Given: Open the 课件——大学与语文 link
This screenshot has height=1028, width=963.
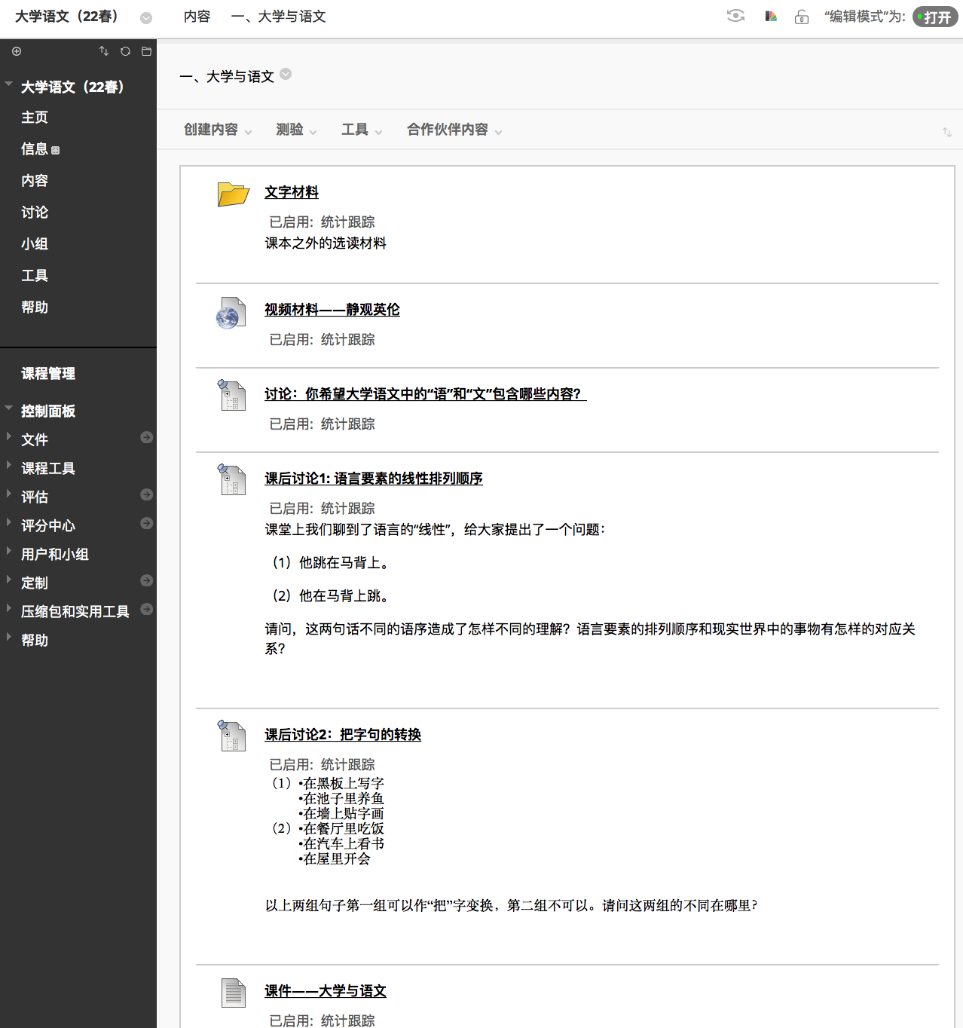Looking at the screenshot, I should 325,991.
